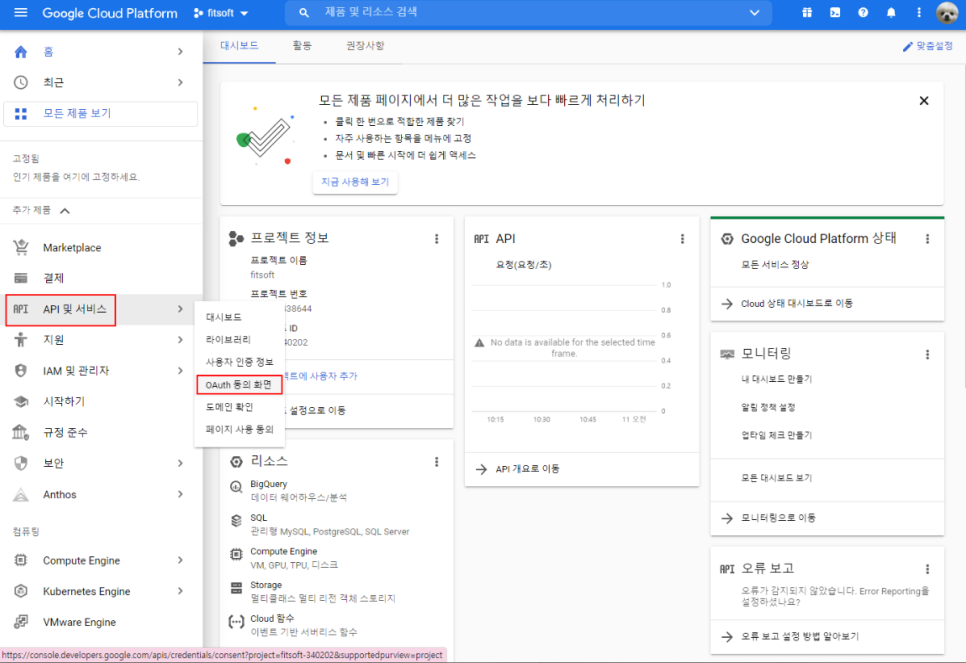966x663 pixels.
Task: Click the 지금 사용해 보기 button
Action: [355, 182]
